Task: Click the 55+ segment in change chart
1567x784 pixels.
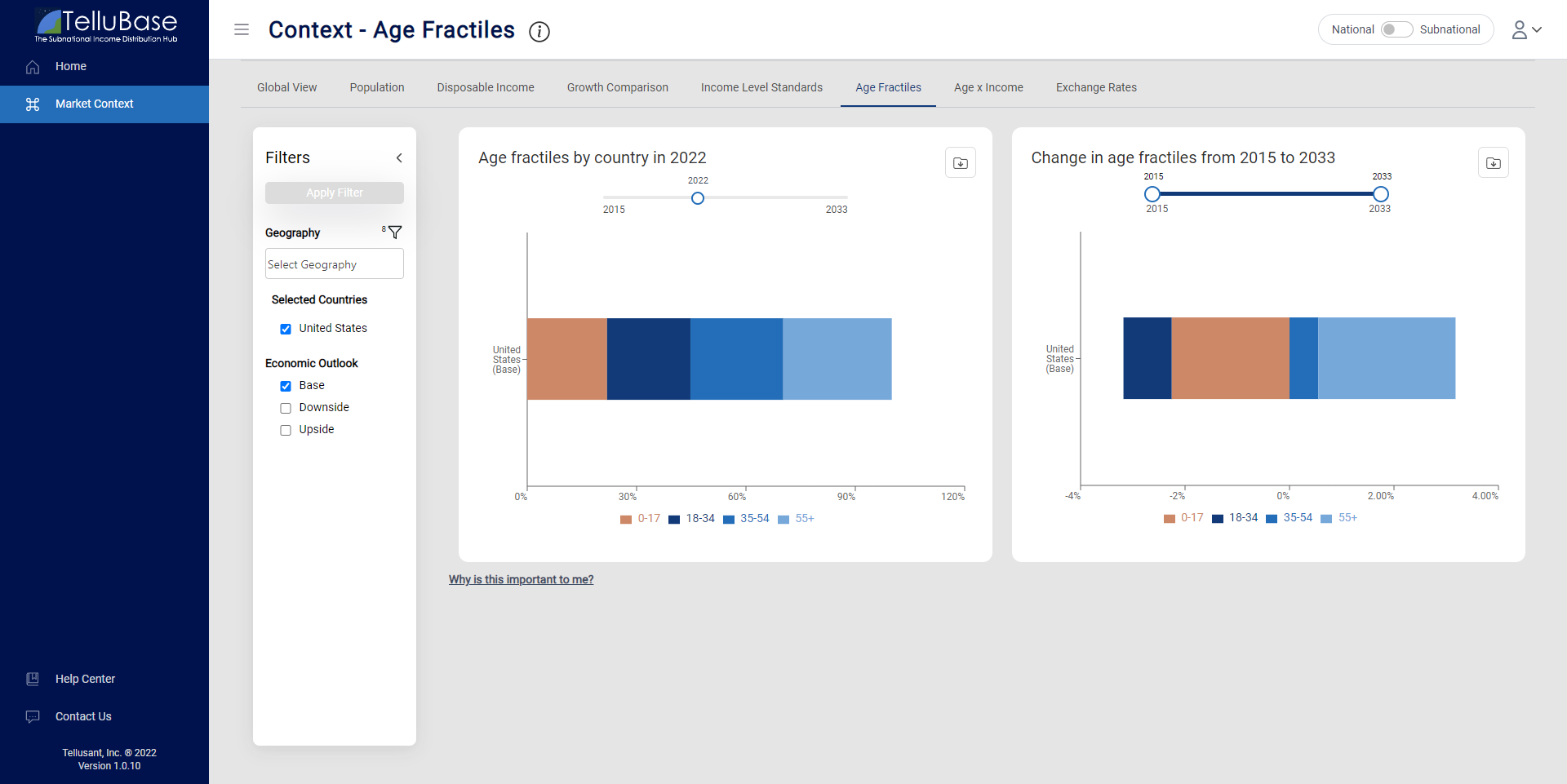Action: 1387,358
